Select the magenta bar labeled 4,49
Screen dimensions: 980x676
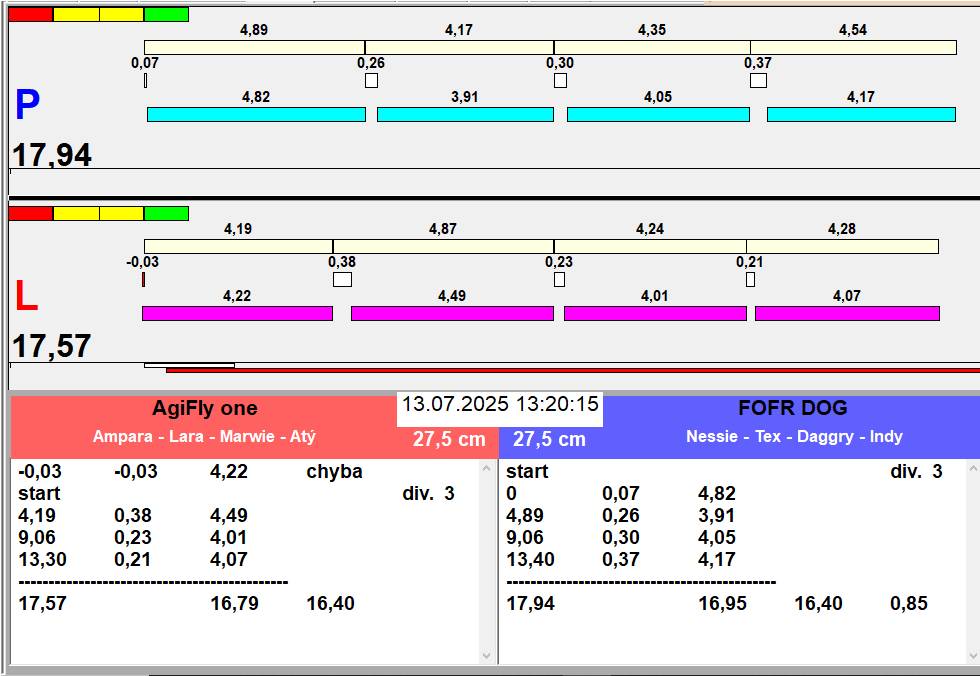452,313
